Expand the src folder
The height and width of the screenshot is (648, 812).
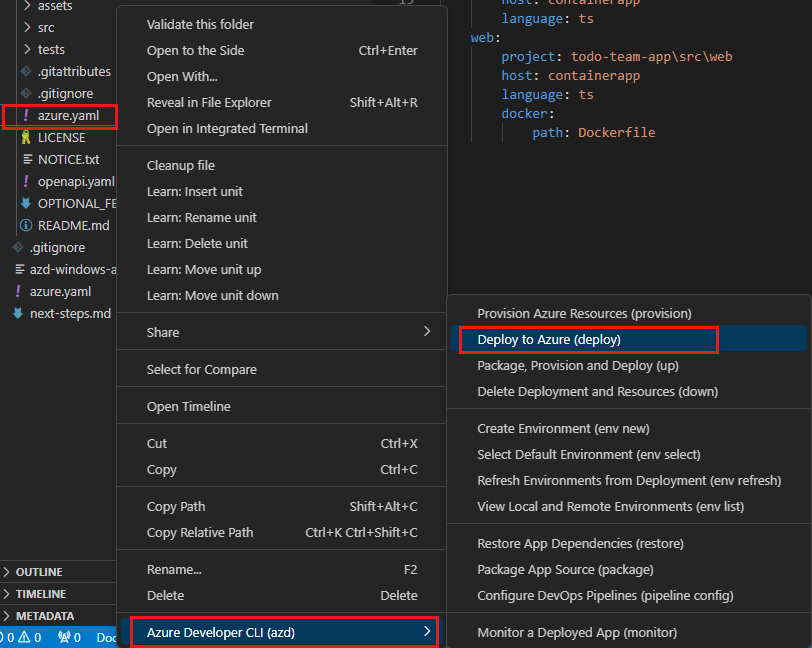point(27,27)
